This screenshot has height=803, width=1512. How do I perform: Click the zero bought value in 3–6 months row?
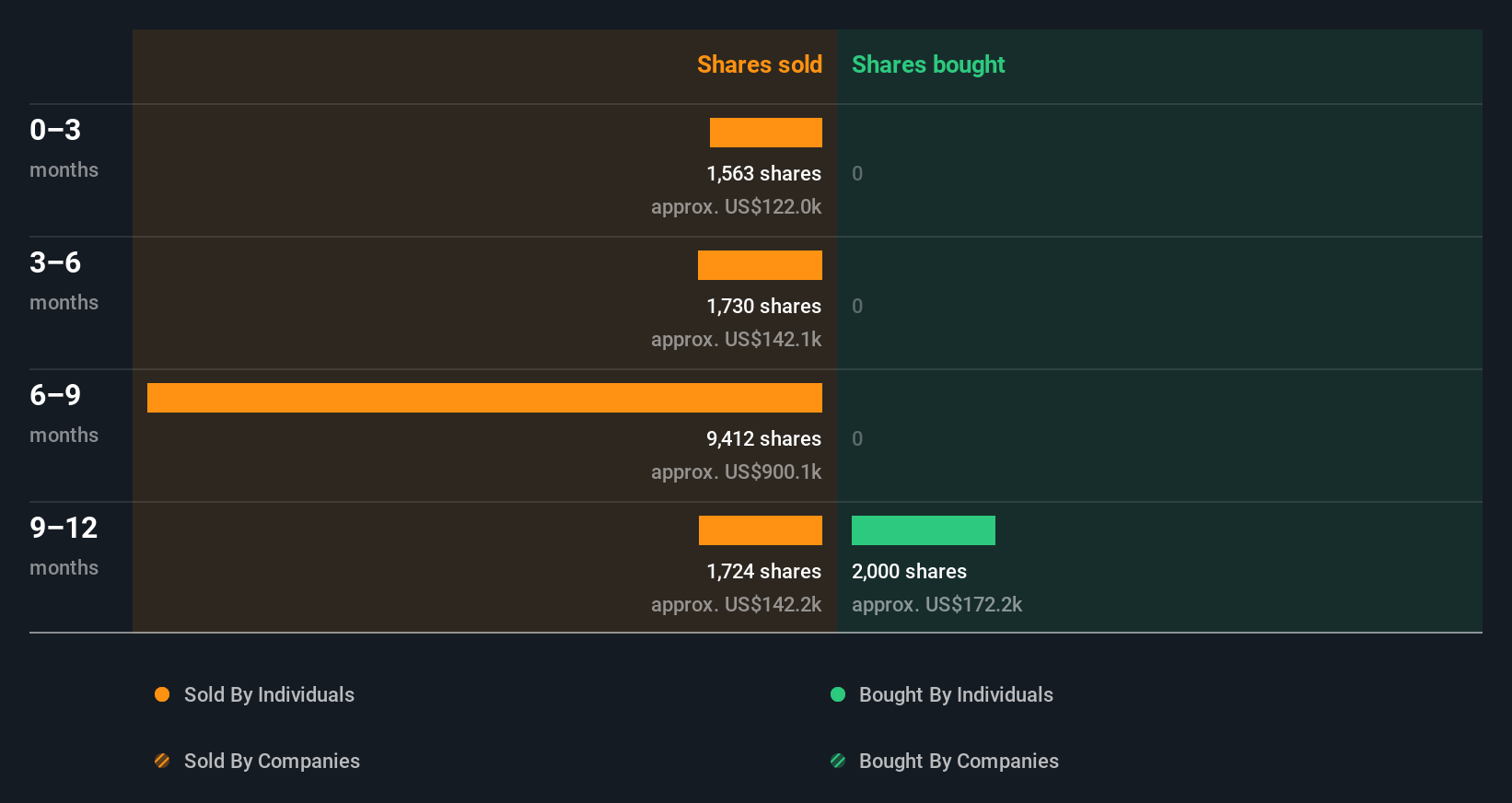(x=857, y=307)
